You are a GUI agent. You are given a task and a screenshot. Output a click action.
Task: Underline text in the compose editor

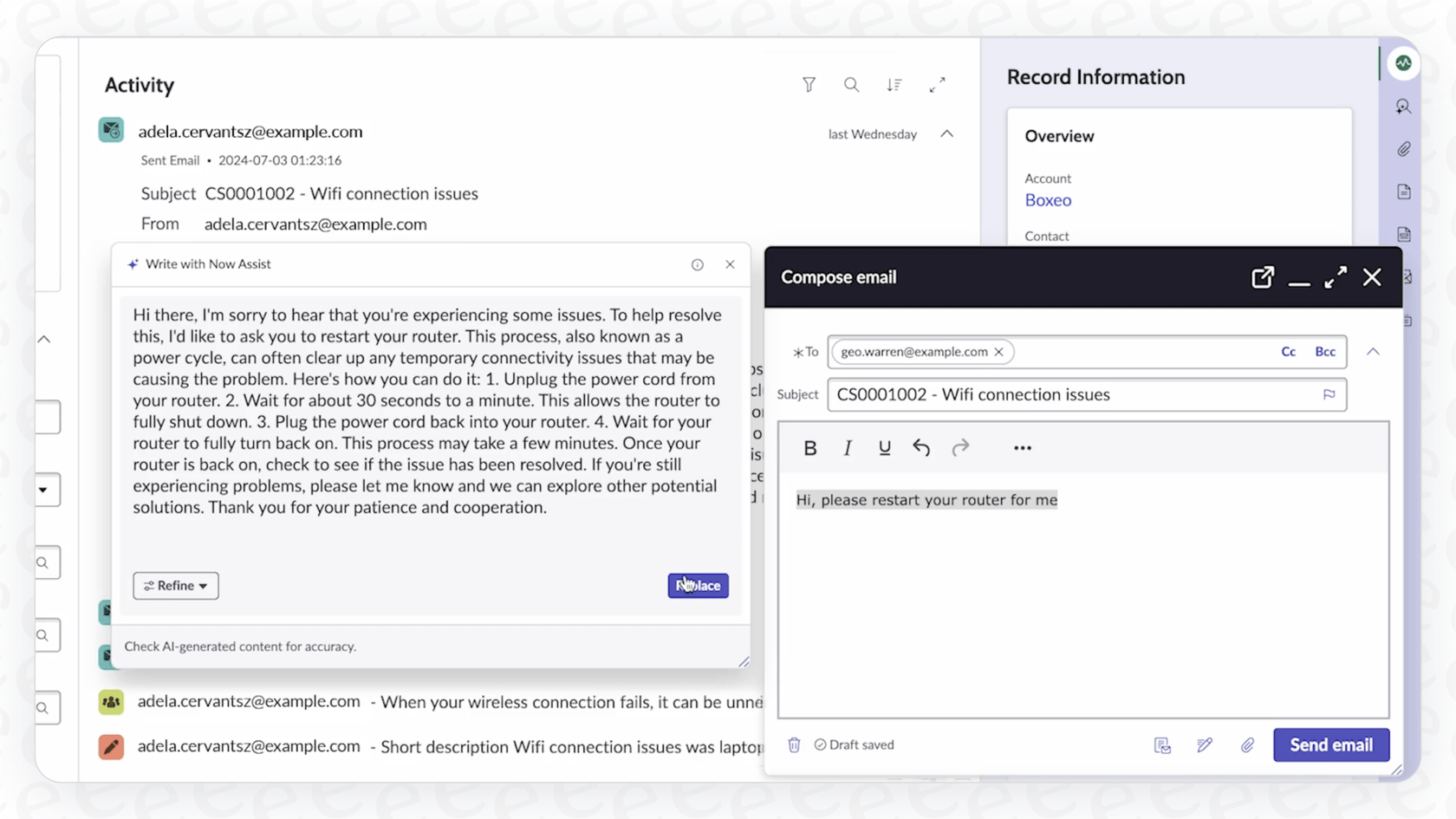pos(884,447)
